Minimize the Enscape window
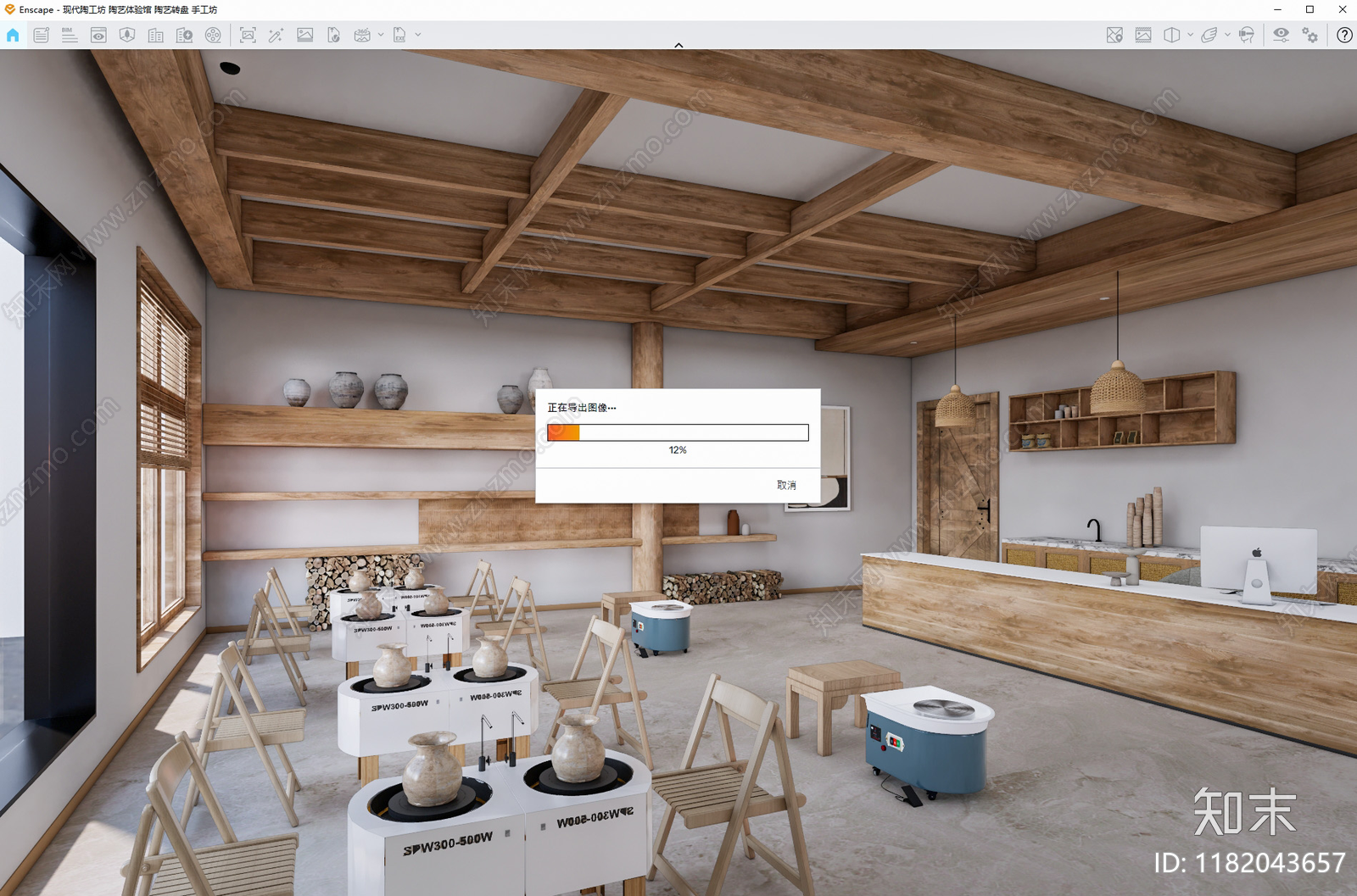 1277,9
